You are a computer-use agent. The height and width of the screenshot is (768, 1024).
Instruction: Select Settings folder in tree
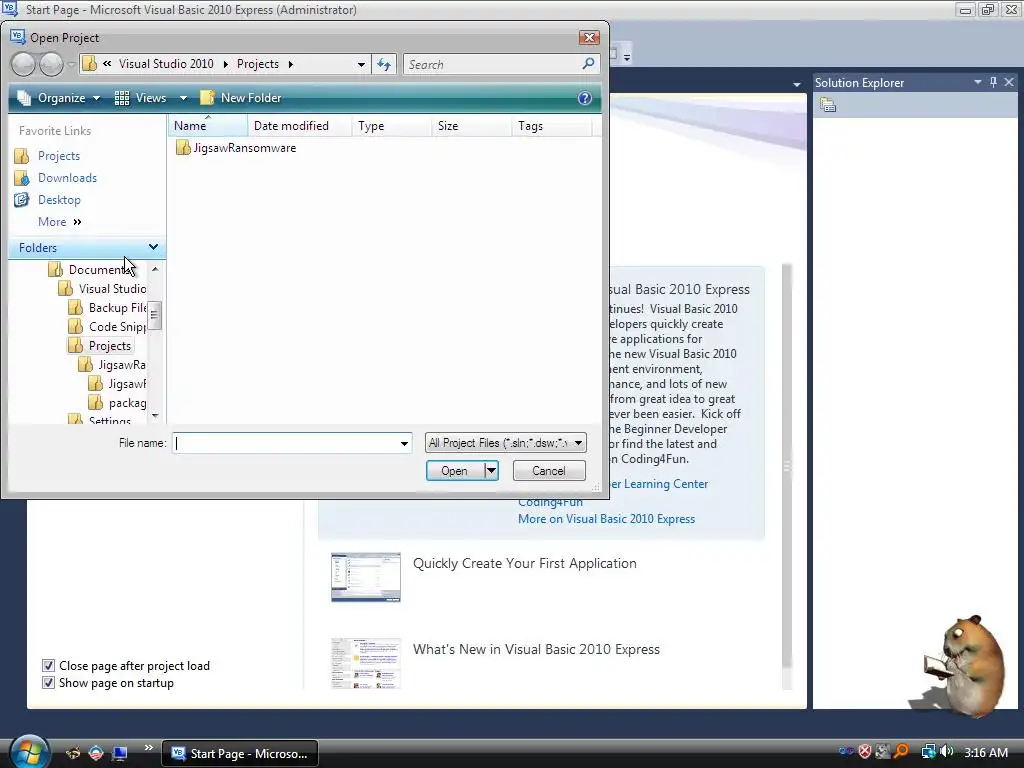click(100, 420)
